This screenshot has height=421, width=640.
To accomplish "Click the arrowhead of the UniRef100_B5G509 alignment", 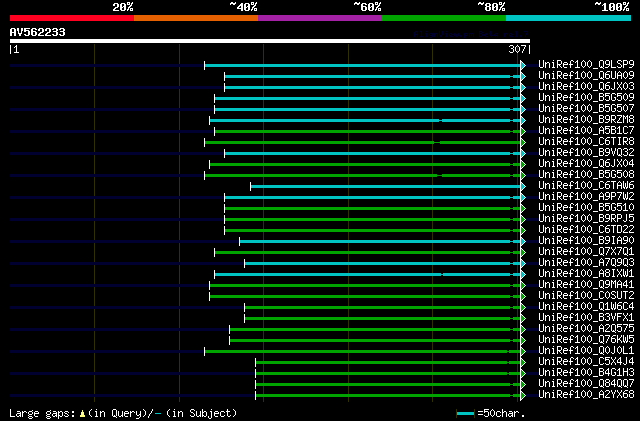I will point(523,98).
